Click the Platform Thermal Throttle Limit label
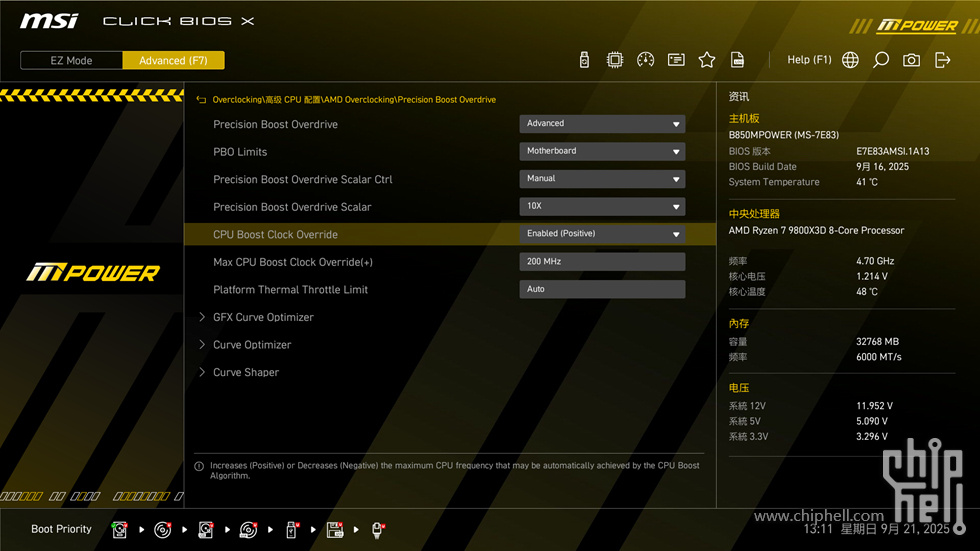980x551 pixels. pyautogui.click(x=291, y=290)
